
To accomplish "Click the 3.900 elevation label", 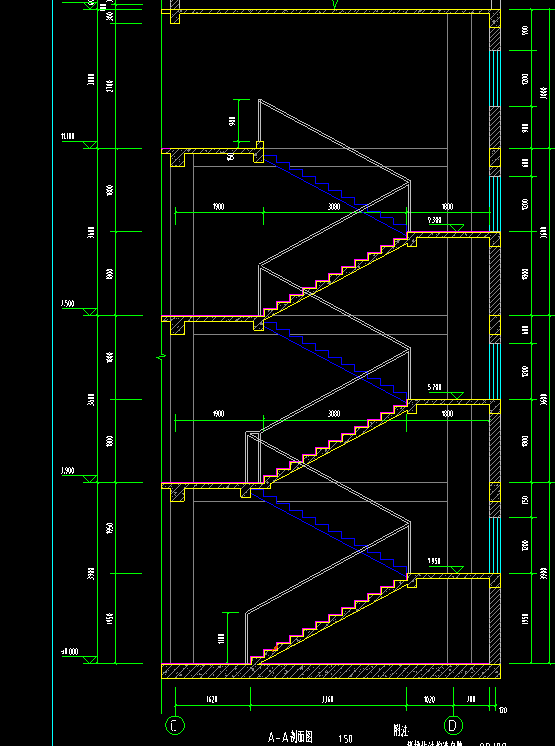I will (68, 471).
